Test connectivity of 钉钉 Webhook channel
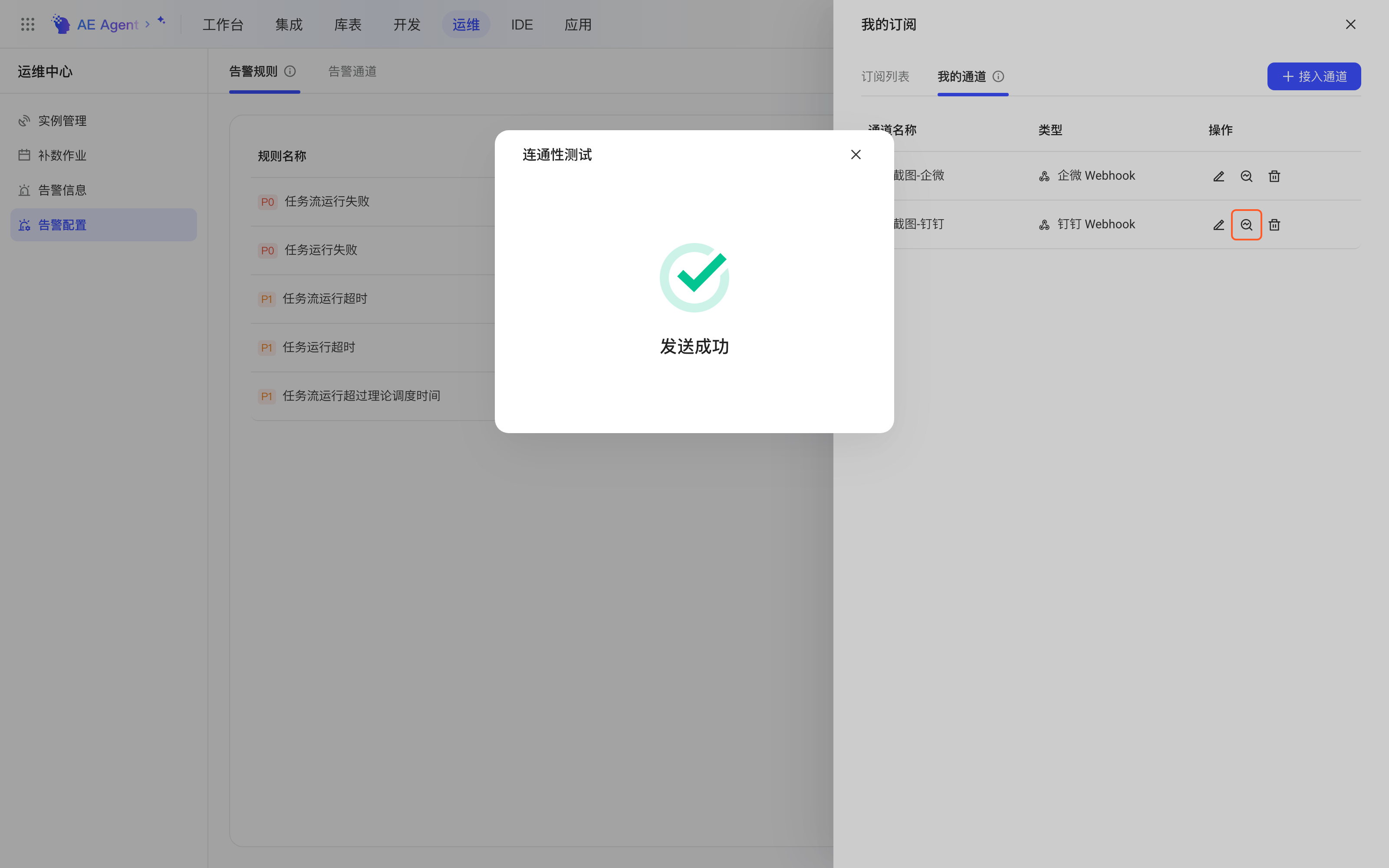The height and width of the screenshot is (868, 1389). click(x=1246, y=225)
